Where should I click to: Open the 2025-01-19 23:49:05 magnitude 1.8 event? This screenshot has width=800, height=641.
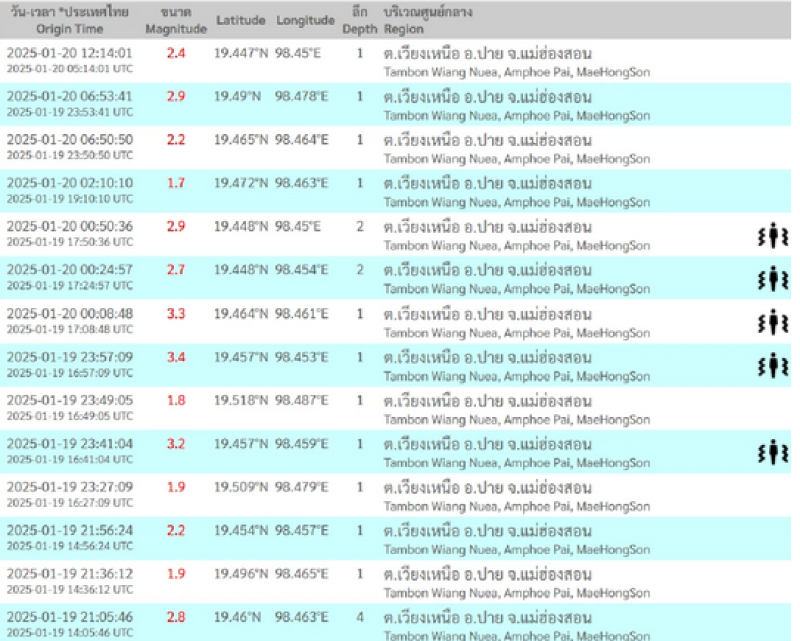coord(69,400)
